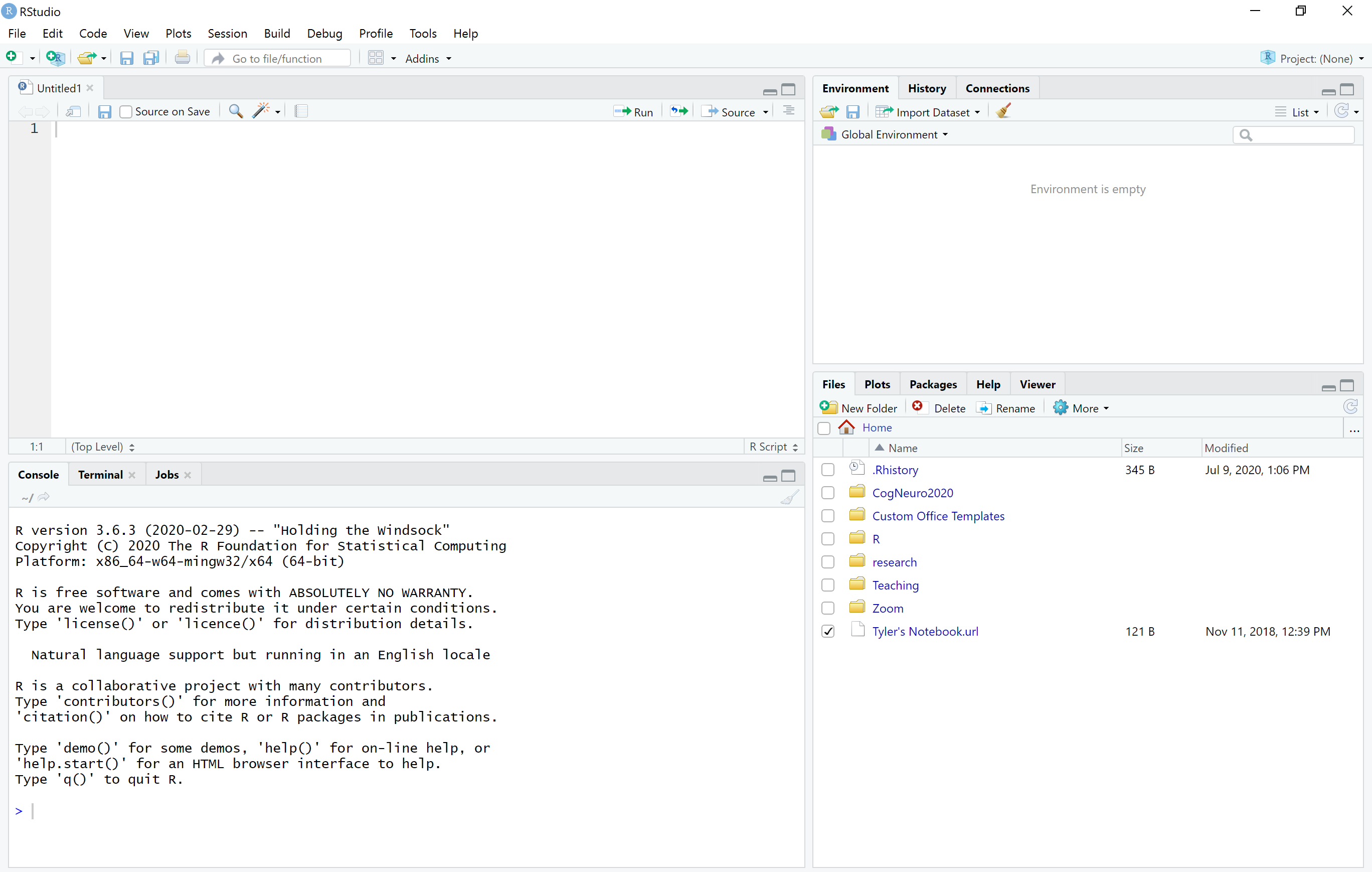Screen dimensions: 1372x872
Task: Click the Find/Replace magnifier in editor
Action: coord(235,111)
